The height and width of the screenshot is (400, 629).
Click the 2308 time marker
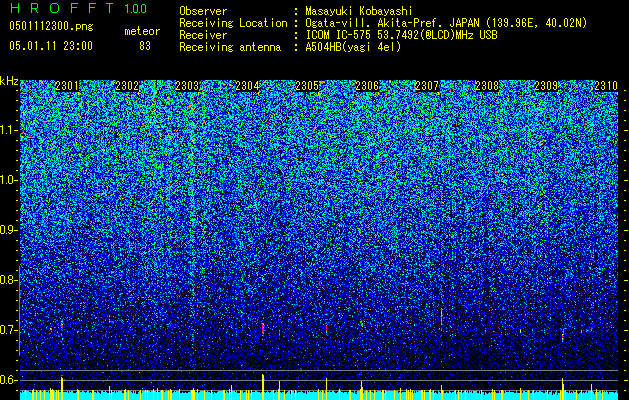tap(487, 86)
